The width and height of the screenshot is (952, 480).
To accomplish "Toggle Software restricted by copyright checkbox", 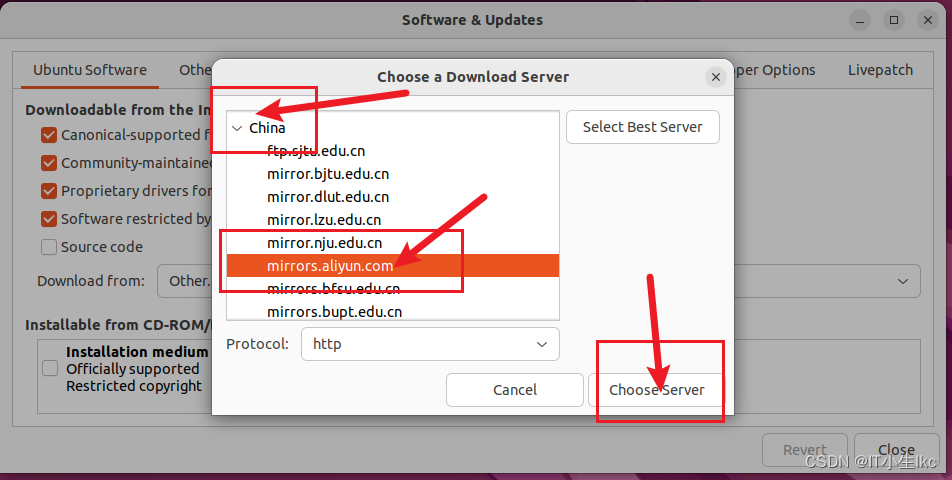I will coord(49,219).
